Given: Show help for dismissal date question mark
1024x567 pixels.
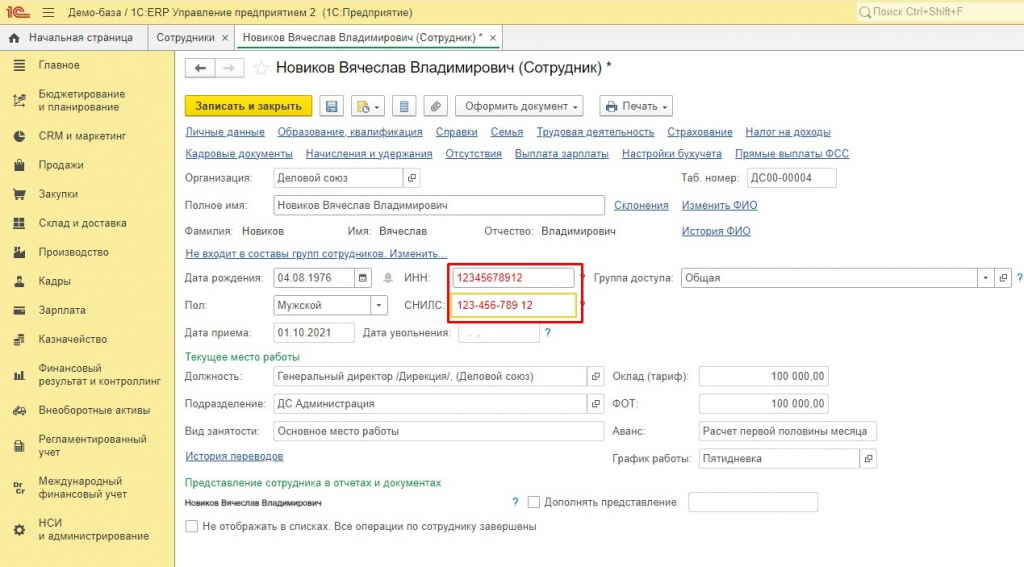Looking at the screenshot, I should (x=547, y=332).
